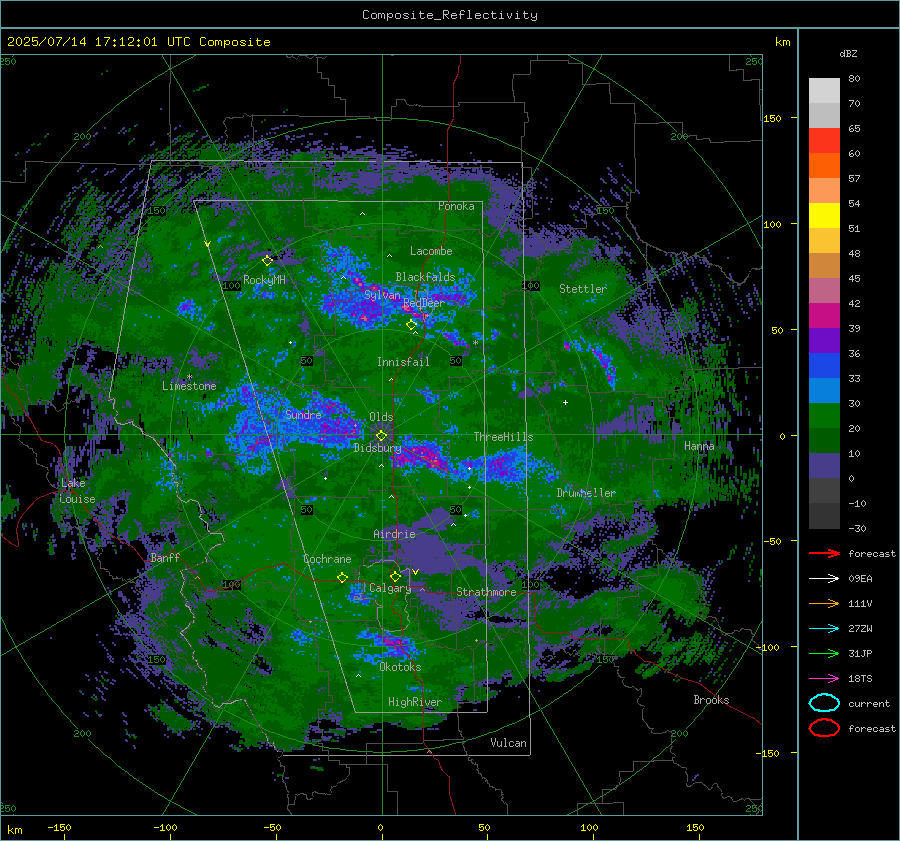Click the Sylvan label

pos(382,295)
